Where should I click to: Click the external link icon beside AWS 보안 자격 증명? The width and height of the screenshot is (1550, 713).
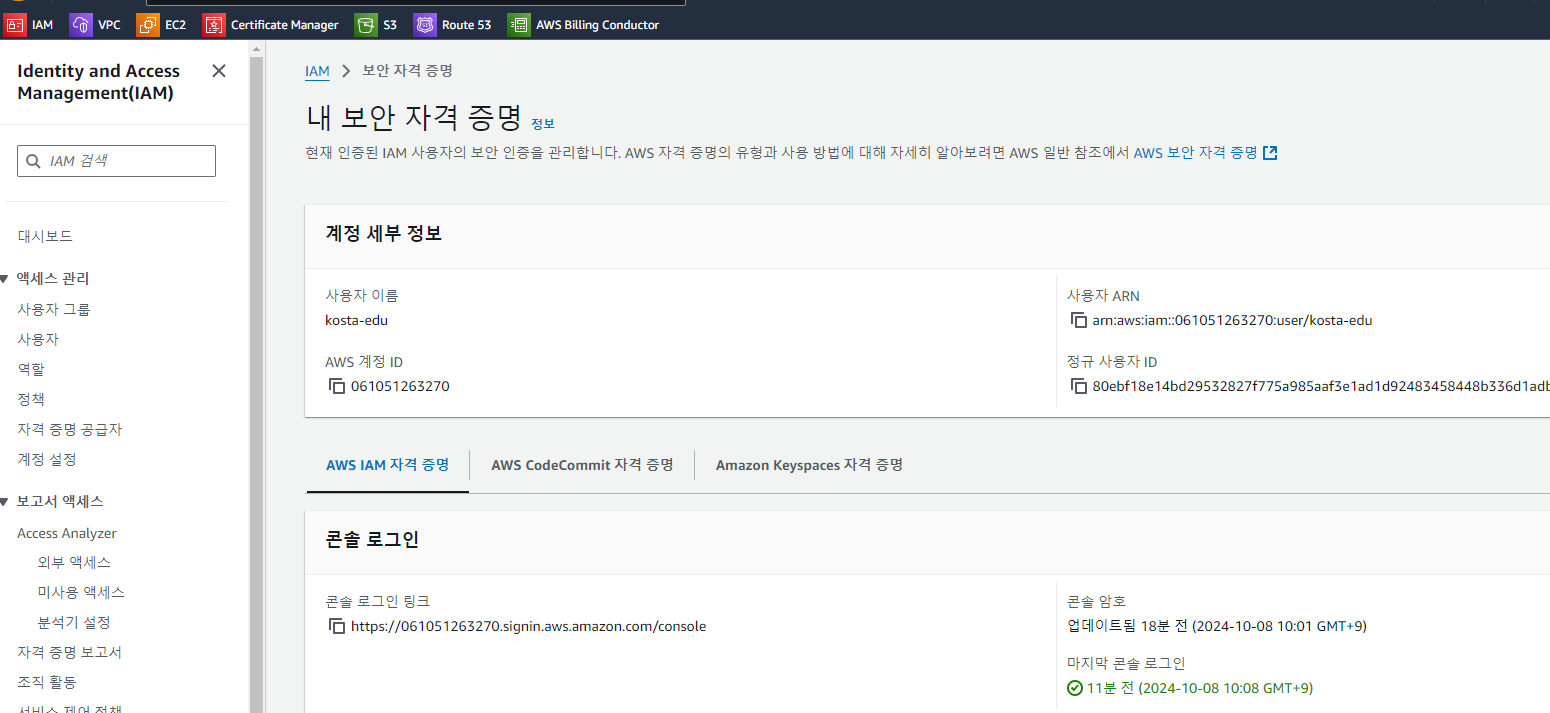point(1271,153)
